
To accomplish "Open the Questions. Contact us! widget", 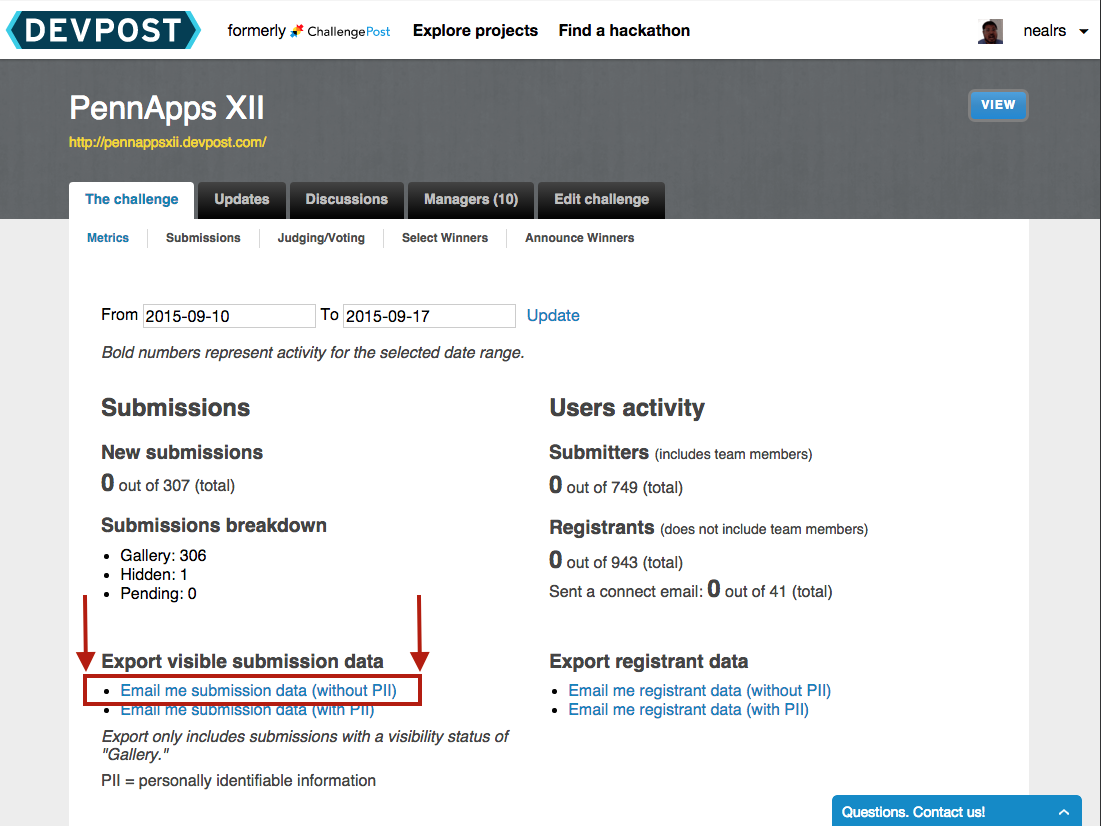I will 956,811.
